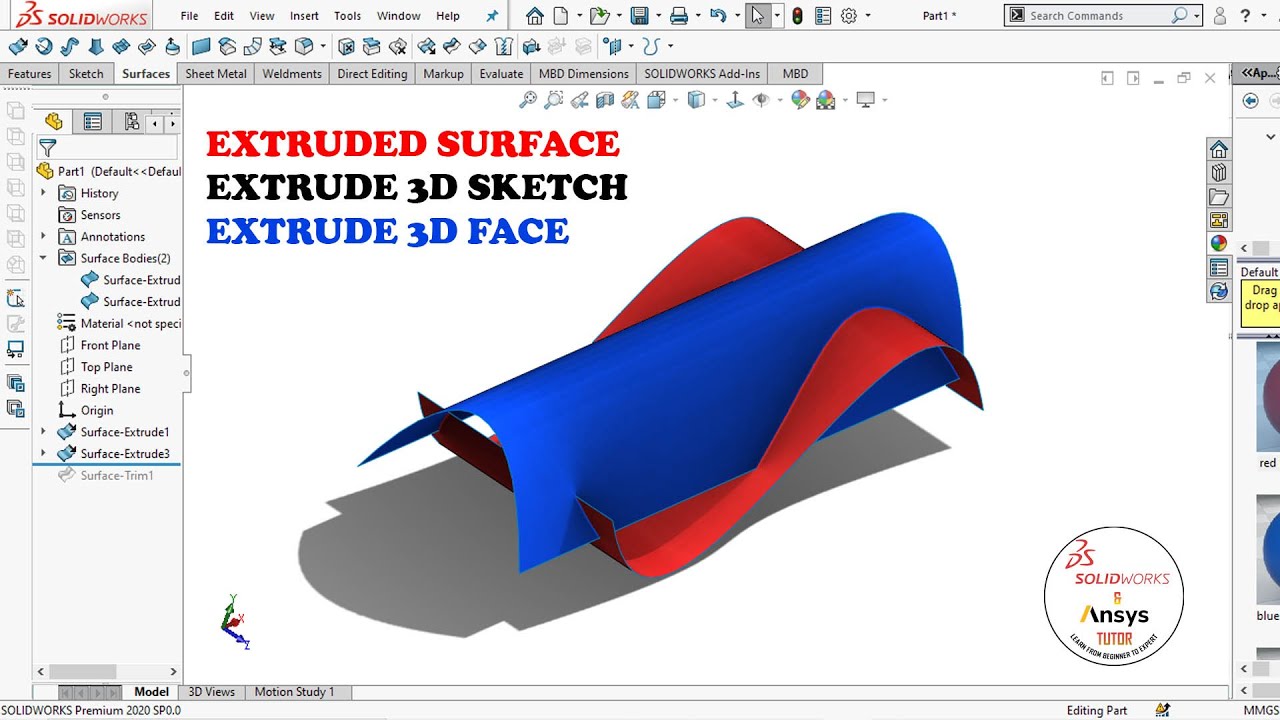This screenshot has height=720, width=1280.
Task: Select the Extend Surface tool
Action: coord(426,46)
